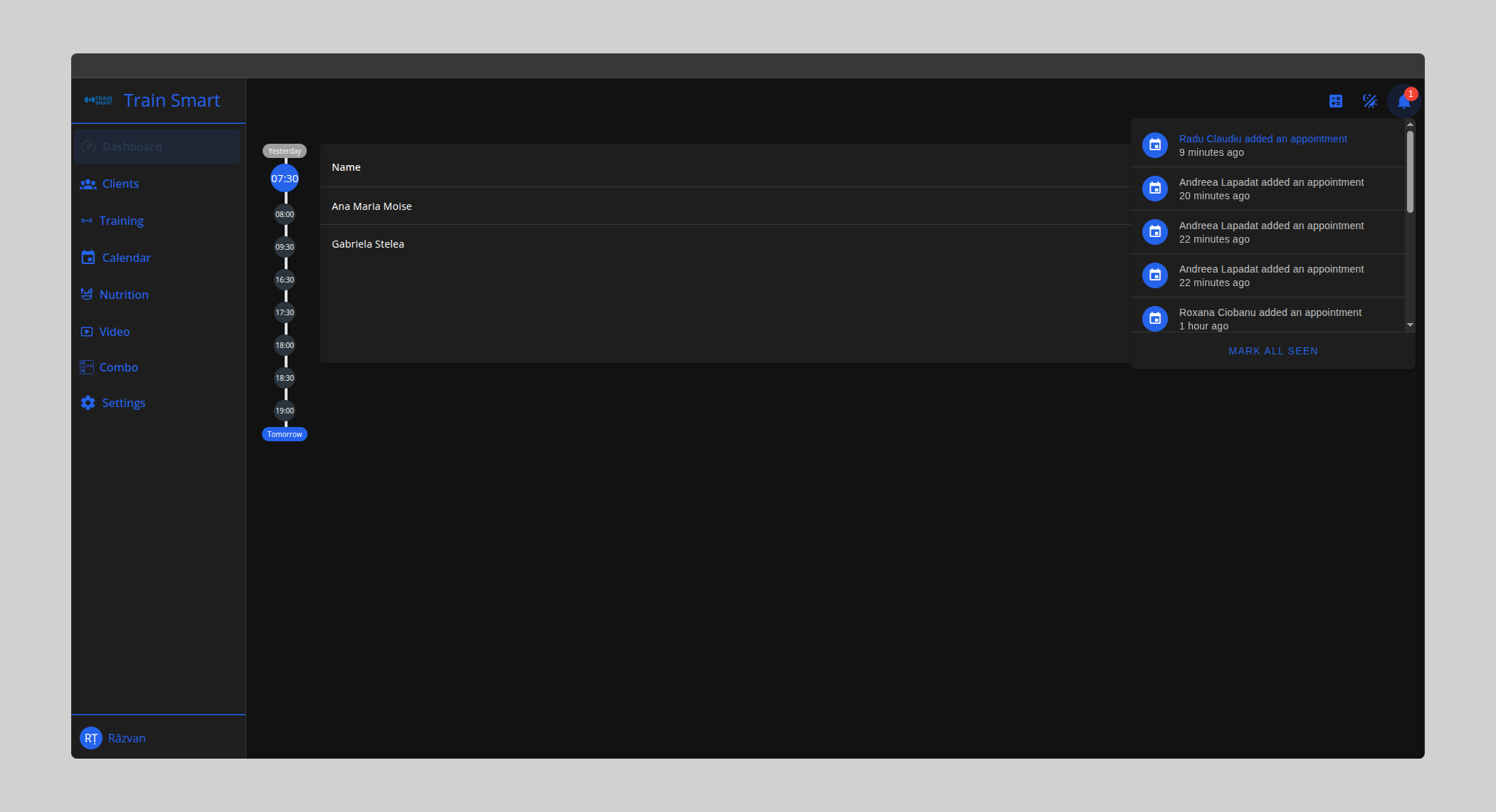Click MARK ALL SEEN
The image size is (1496, 812).
(x=1273, y=350)
